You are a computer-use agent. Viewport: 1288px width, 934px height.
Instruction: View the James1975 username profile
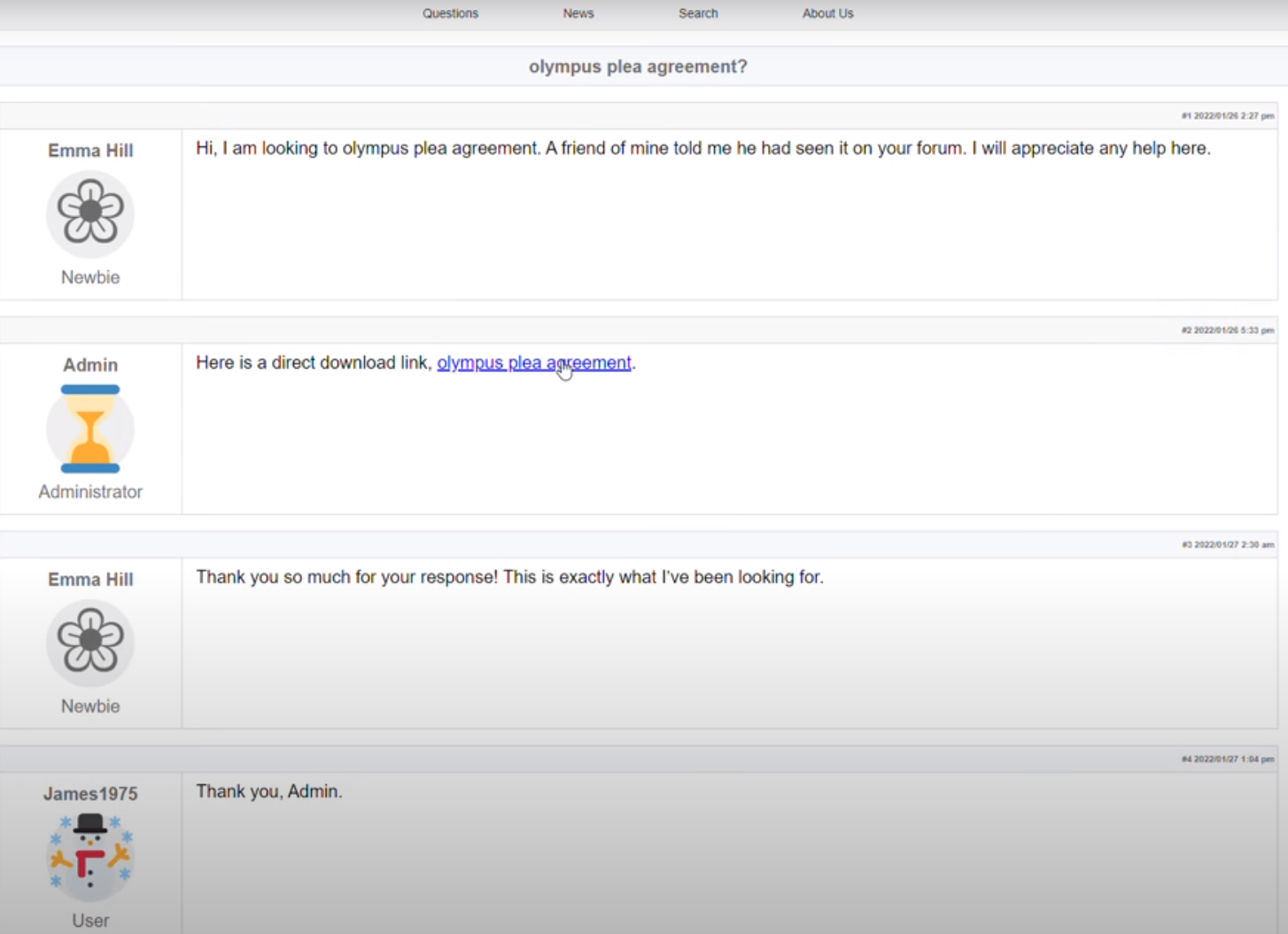pyautogui.click(x=90, y=794)
